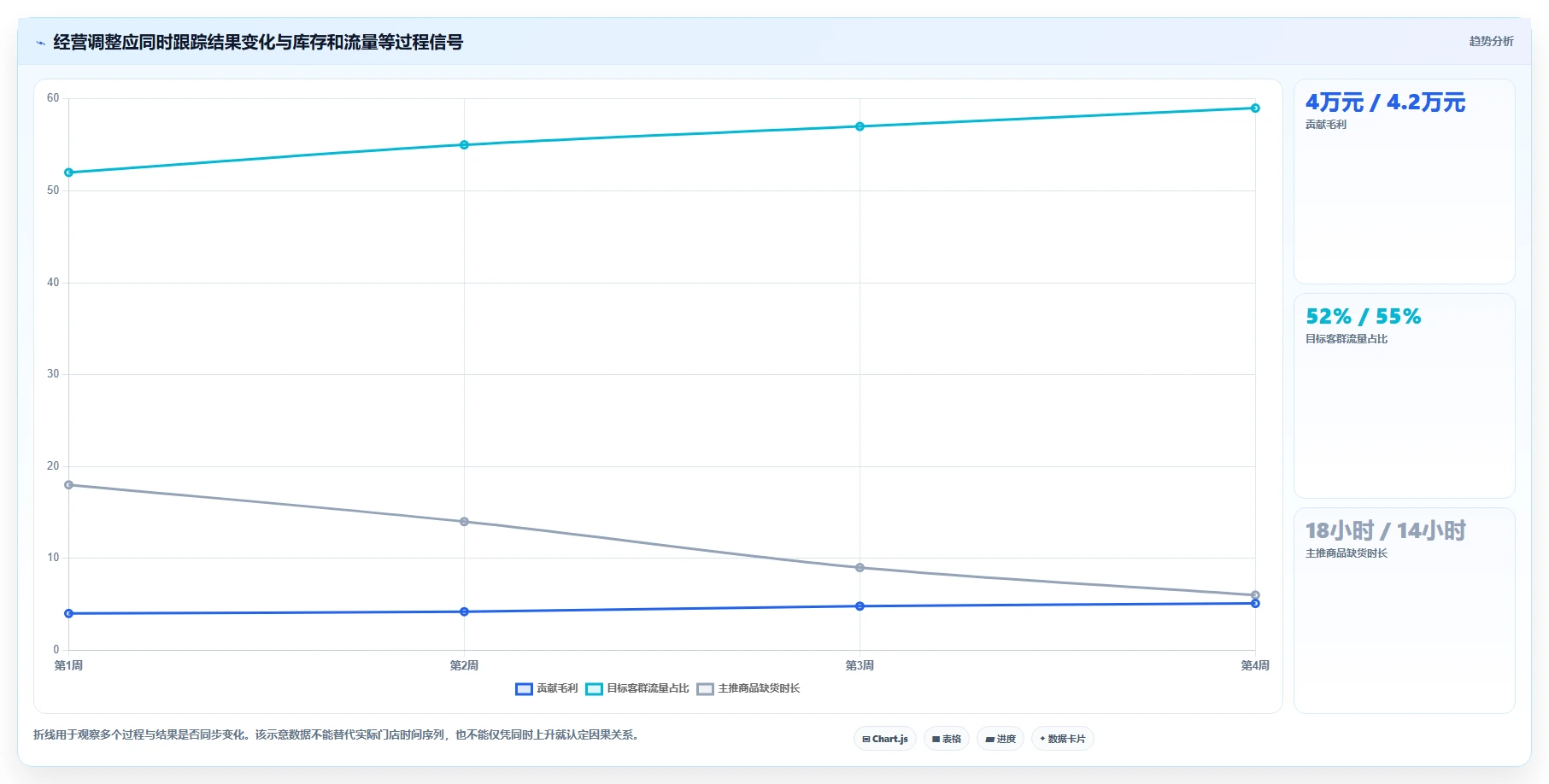Click the 第1周 point on 贡献毛利 line
Viewport: 1549px width, 784px height.
coord(69,613)
